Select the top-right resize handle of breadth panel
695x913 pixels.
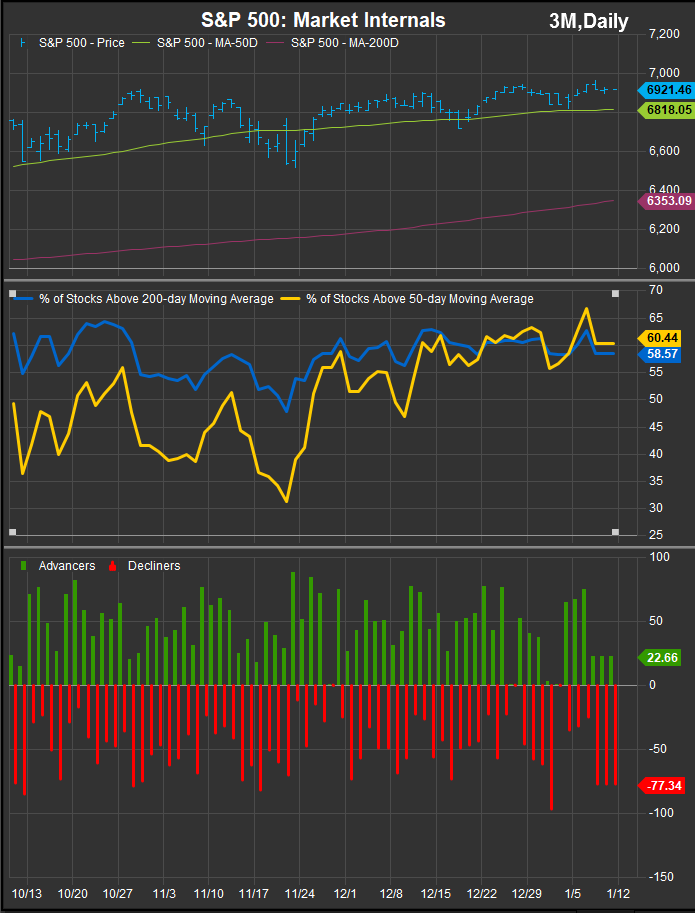615,293
